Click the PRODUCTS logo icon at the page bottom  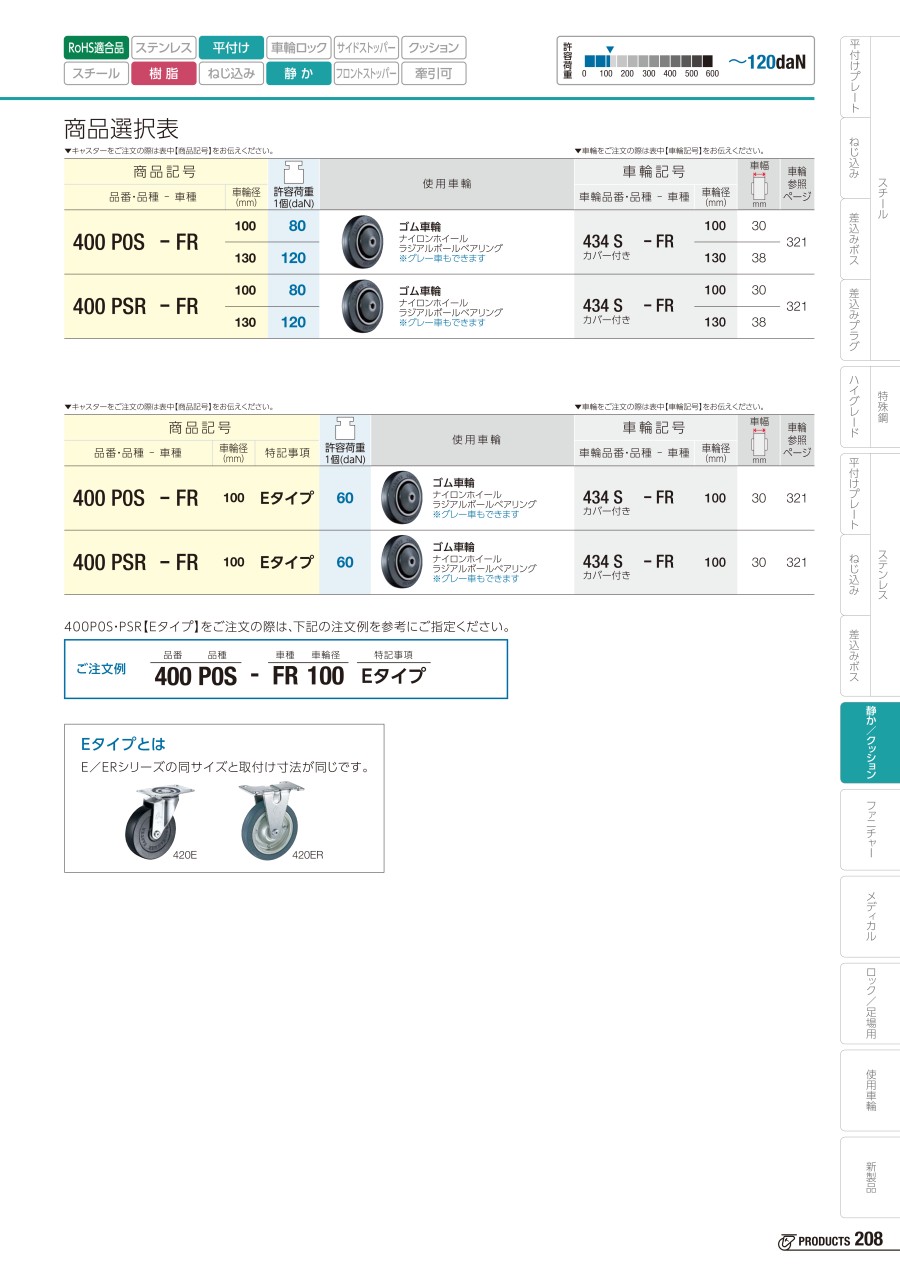click(x=786, y=1241)
